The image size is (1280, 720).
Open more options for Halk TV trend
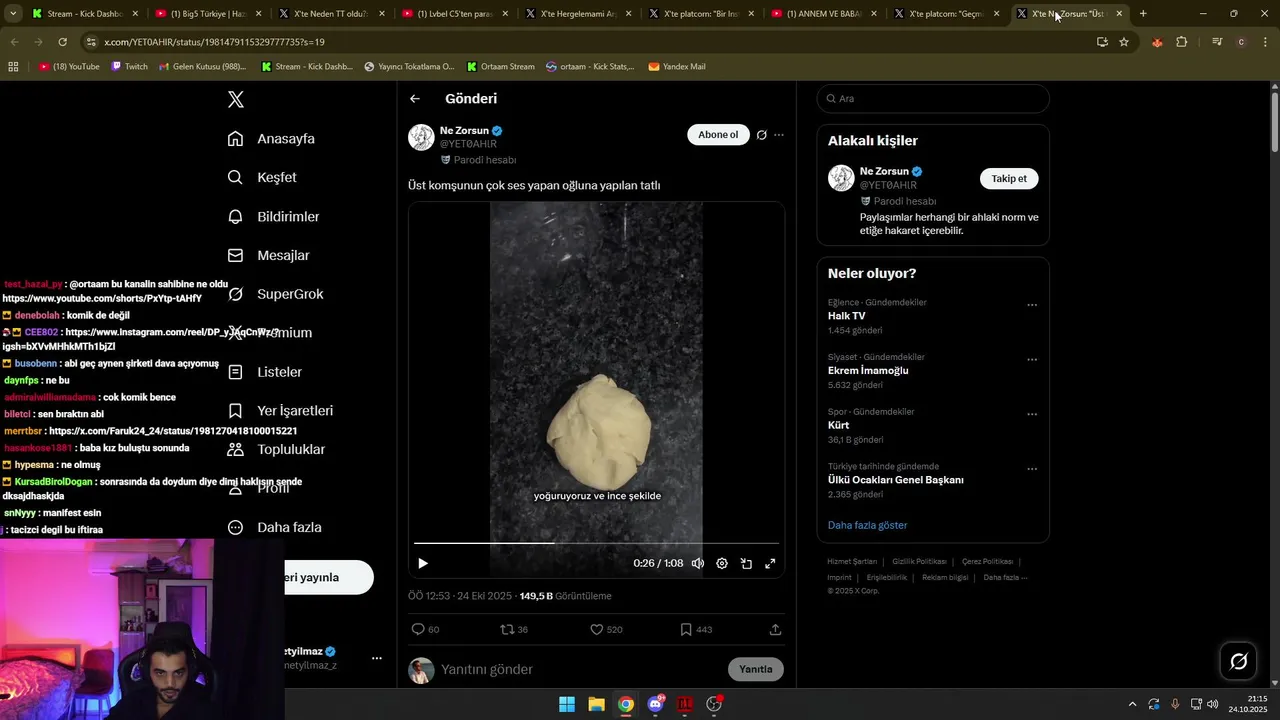[1032, 305]
